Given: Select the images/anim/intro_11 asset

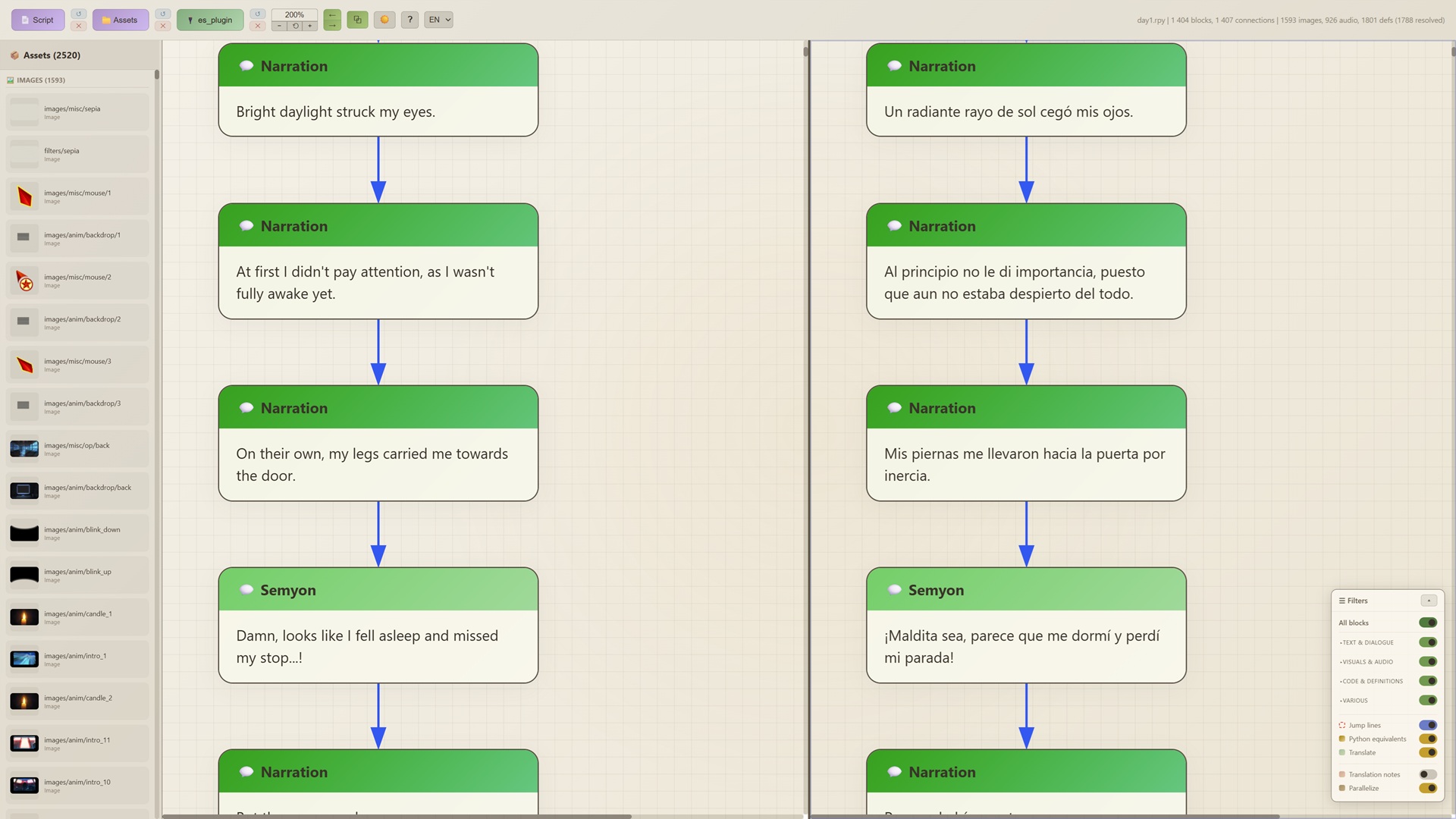Looking at the screenshot, I should (x=77, y=743).
